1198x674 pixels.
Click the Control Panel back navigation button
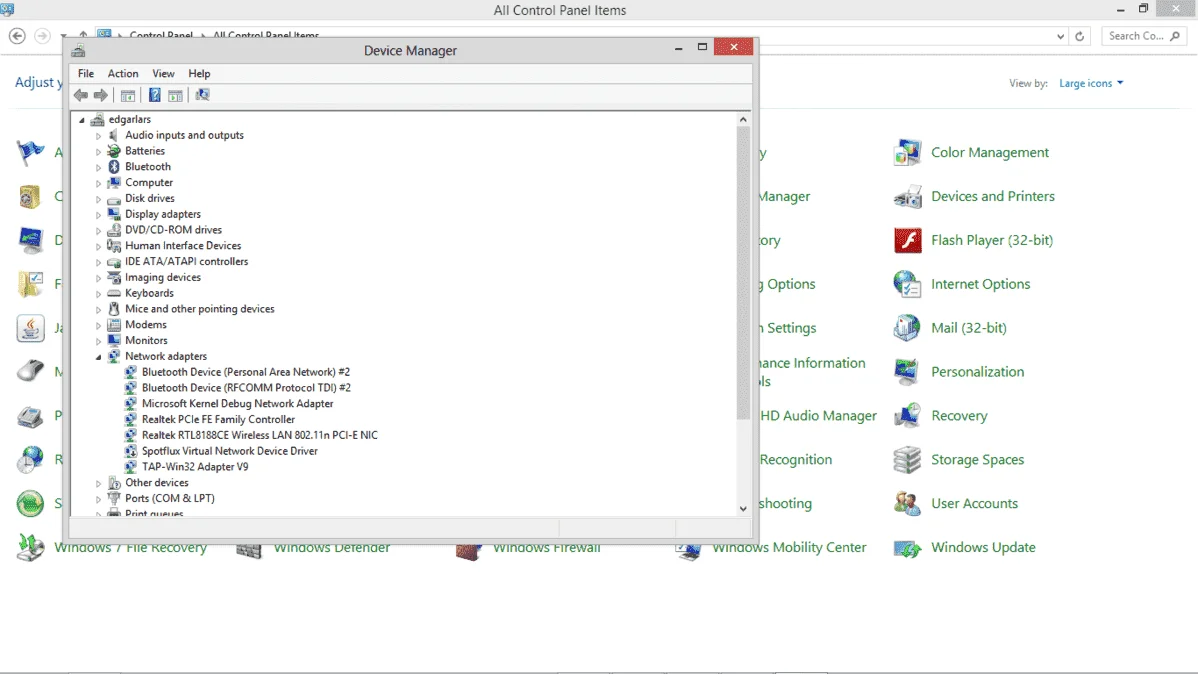coord(17,36)
